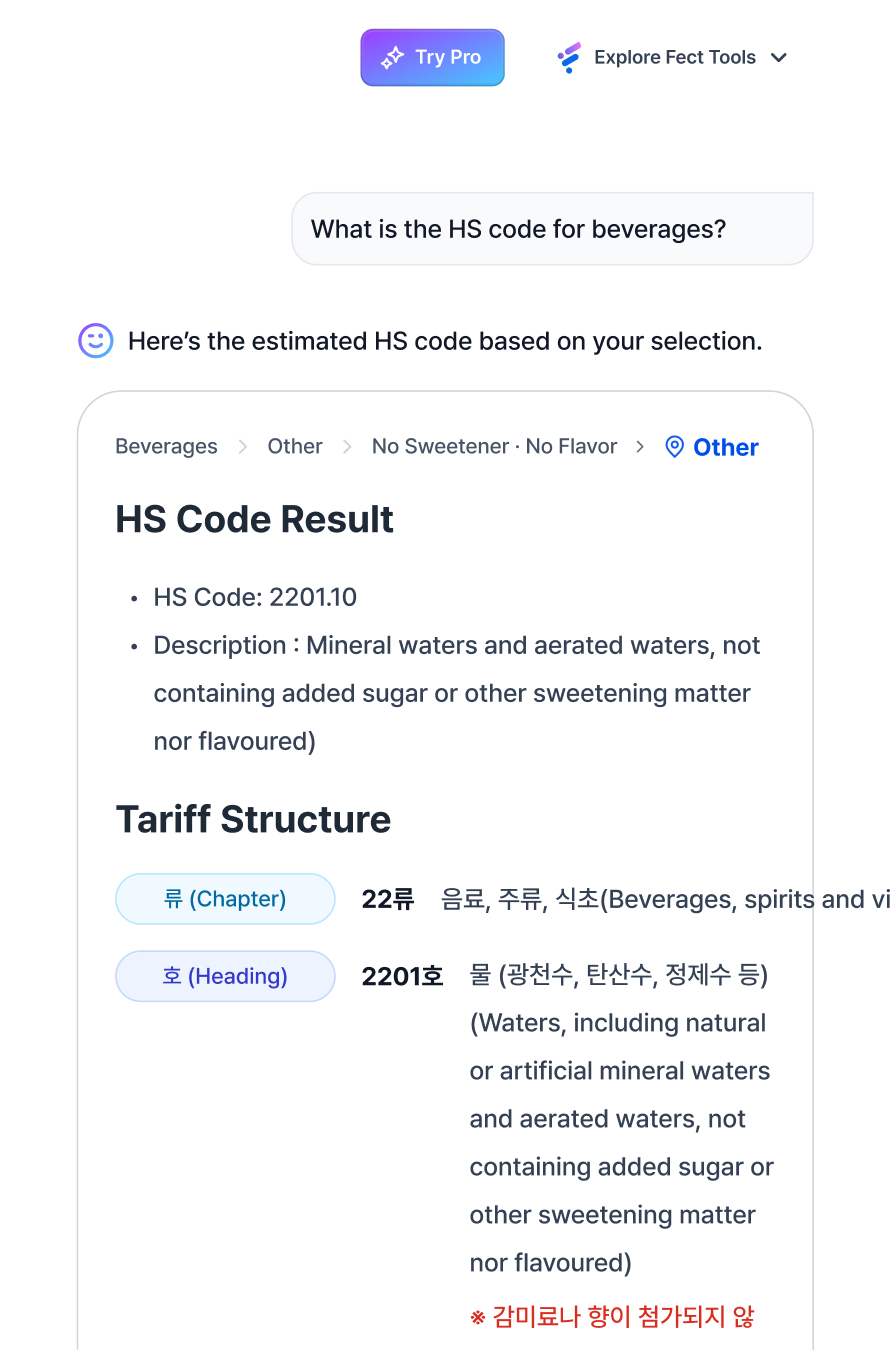Image resolution: width=896 pixels, height=1350 pixels.
Task: Click the location pin icon in breadcrumb
Action: [x=675, y=447]
